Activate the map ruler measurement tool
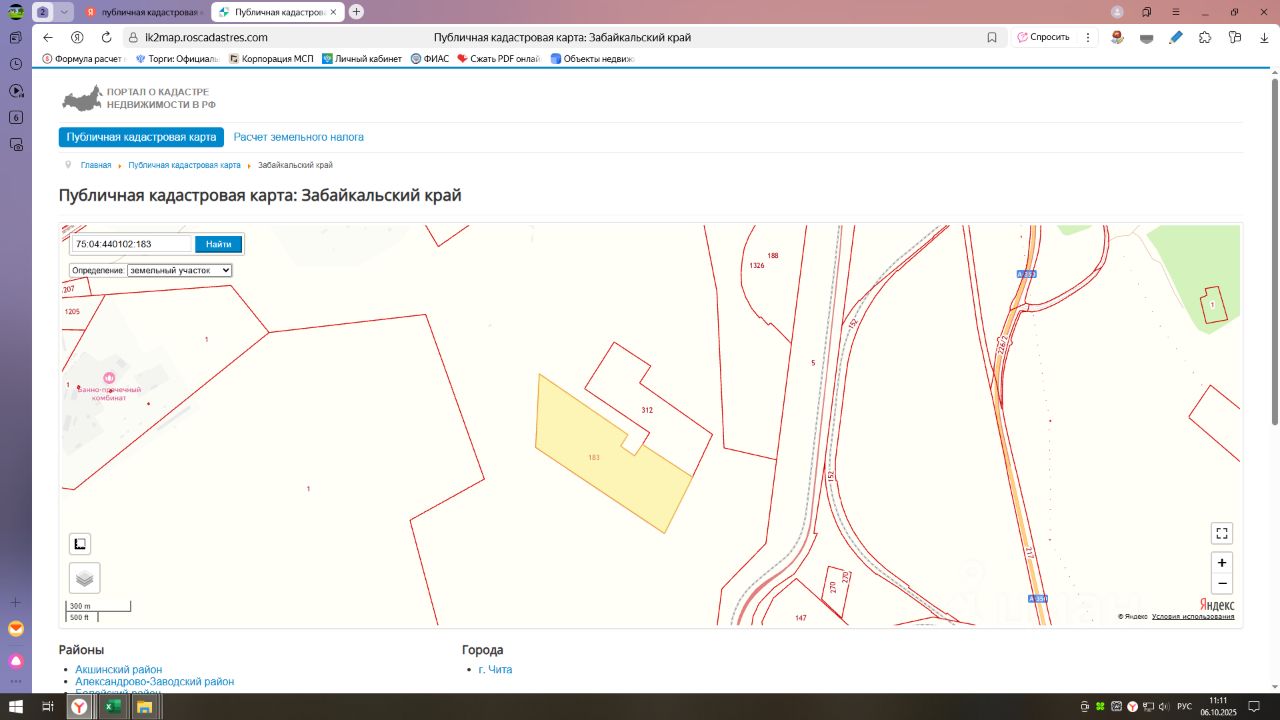 [x=80, y=544]
